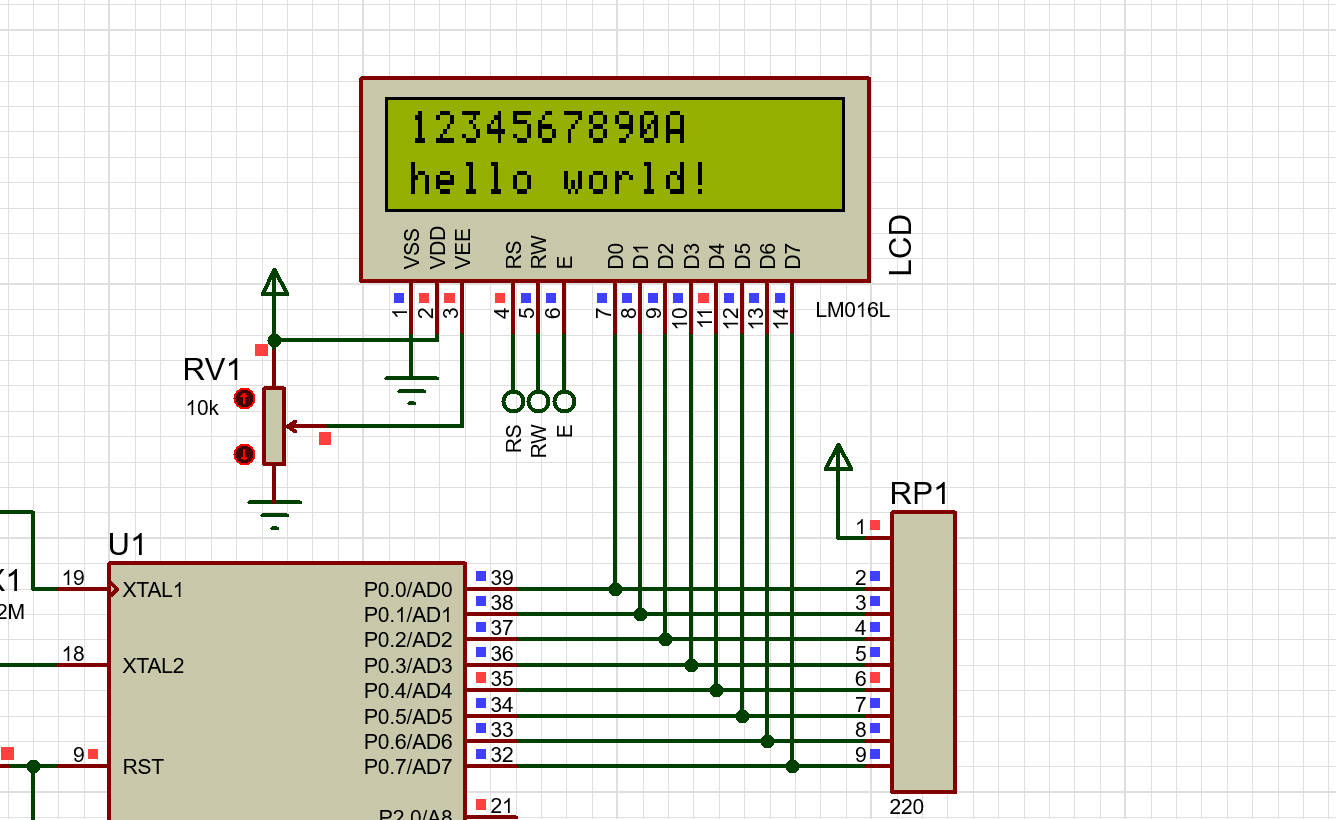
Task: Click wire junction below RV1 power terminal
Action: 274,340
